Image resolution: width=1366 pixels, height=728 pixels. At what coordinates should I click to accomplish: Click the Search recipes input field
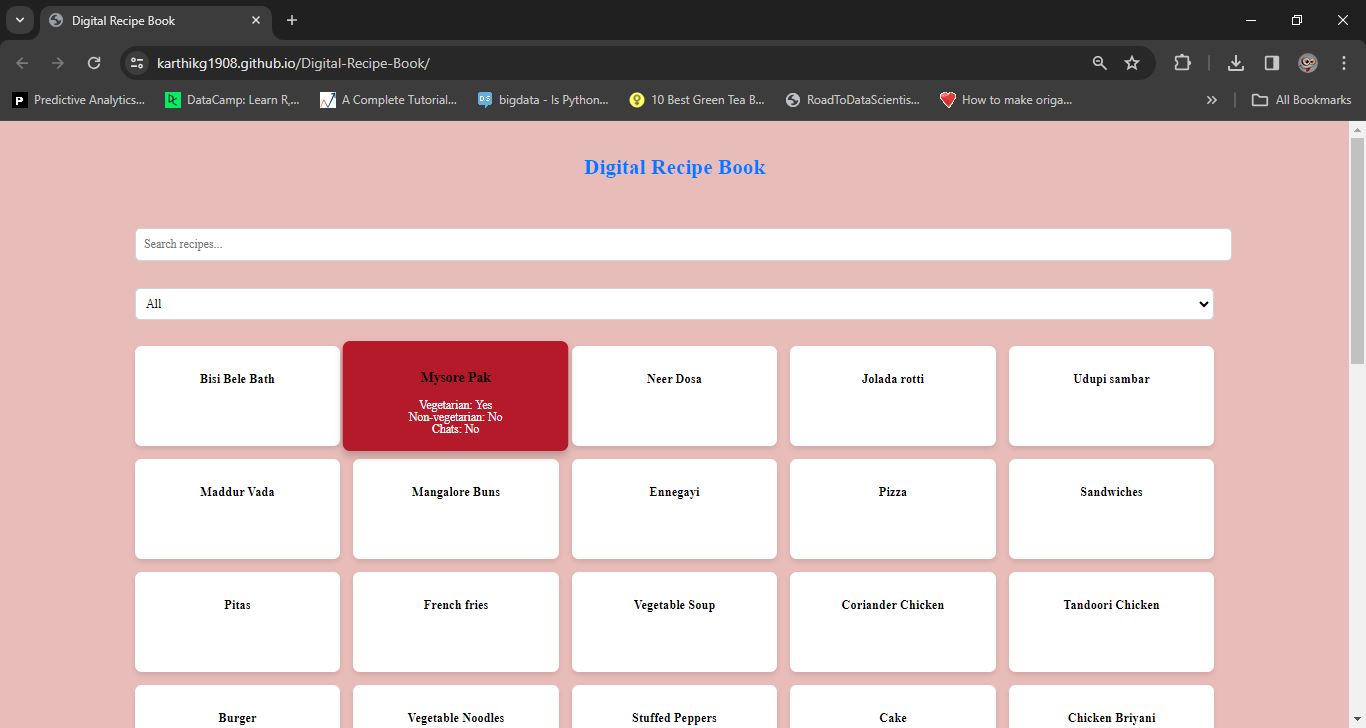pyautogui.click(x=683, y=244)
